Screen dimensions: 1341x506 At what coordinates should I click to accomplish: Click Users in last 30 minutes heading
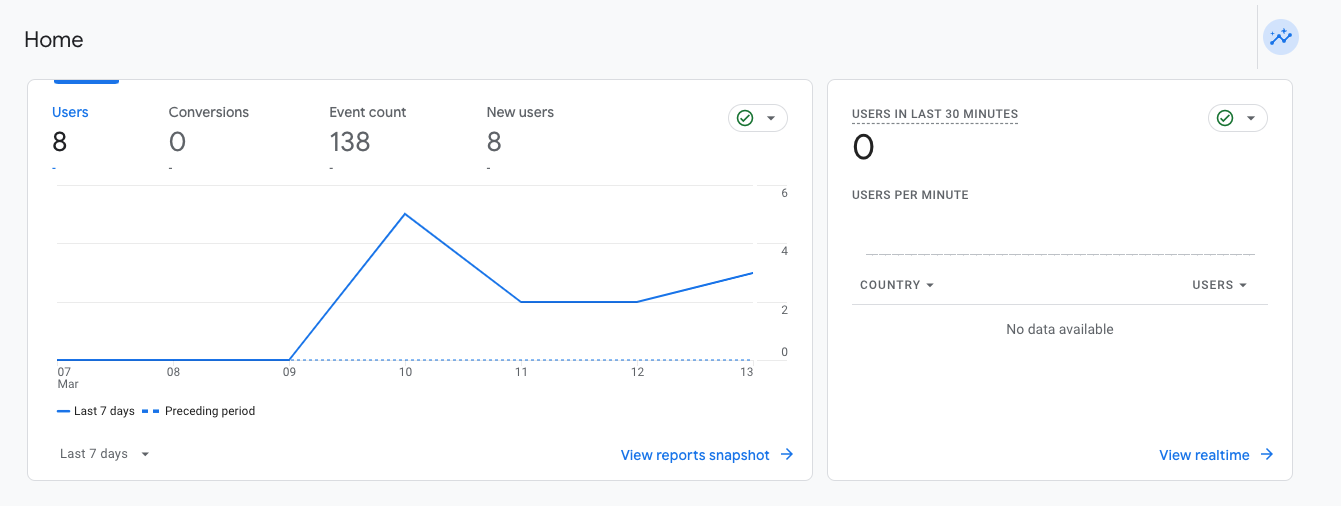[934, 114]
